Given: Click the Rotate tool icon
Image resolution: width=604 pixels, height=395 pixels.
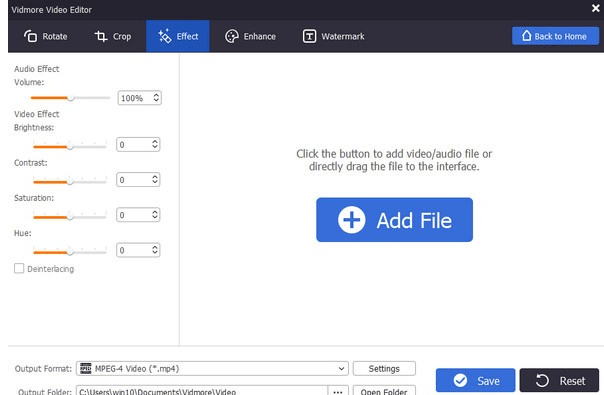Looking at the screenshot, I should pos(30,36).
